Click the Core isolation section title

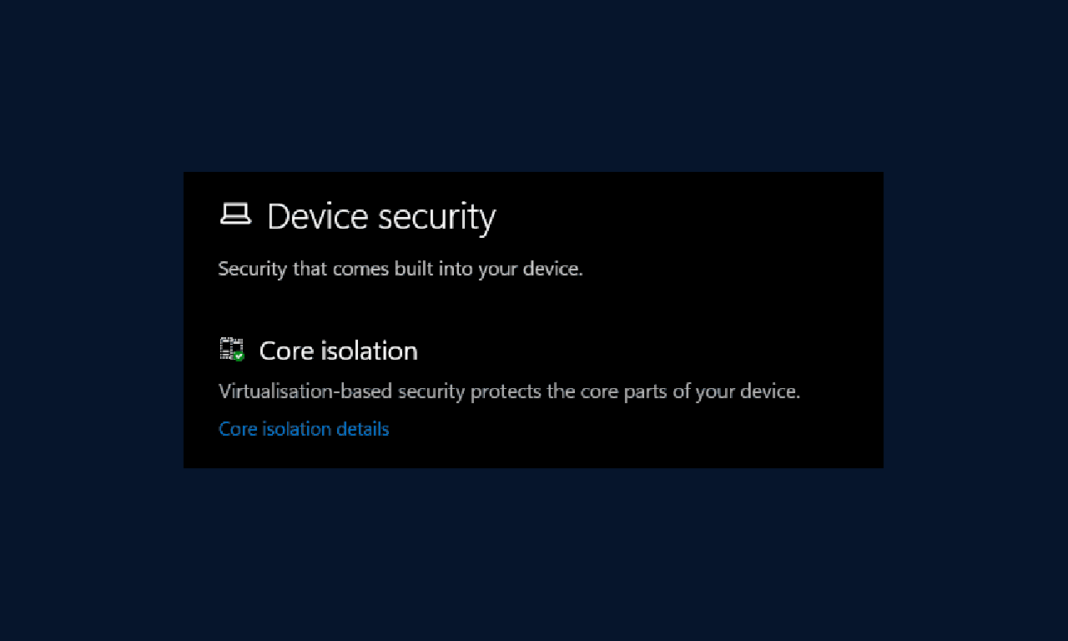pyautogui.click(x=338, y=350)
